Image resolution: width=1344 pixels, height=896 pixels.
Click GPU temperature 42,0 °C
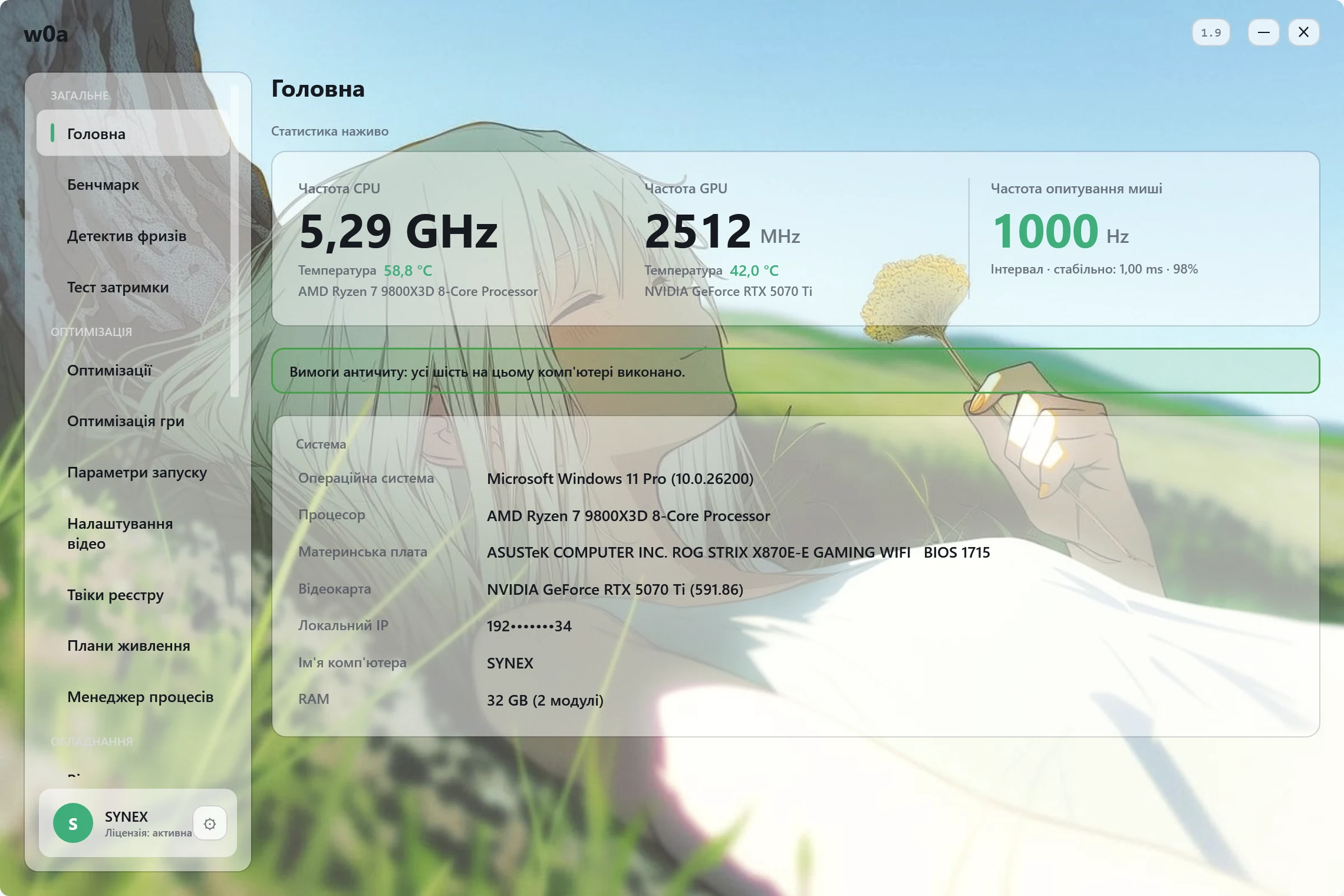click(754, 271)
